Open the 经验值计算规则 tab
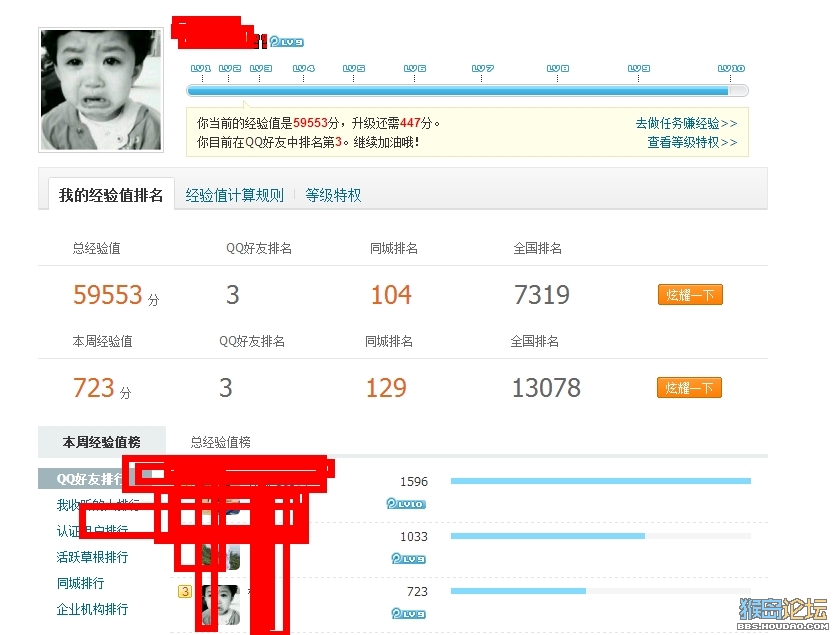The width and height of the screenshot is (834, 635). tap(235, 195)
